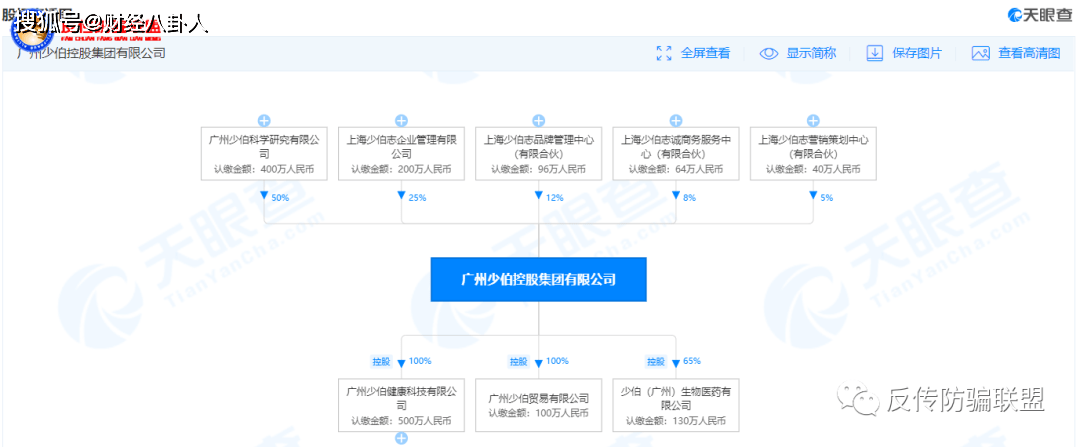Image resolution: width=1080 pixels, height=447 pixels.
Task: Click the 广州少伯控股集团有限公司 title in header
Action: (x=91, y=53)
